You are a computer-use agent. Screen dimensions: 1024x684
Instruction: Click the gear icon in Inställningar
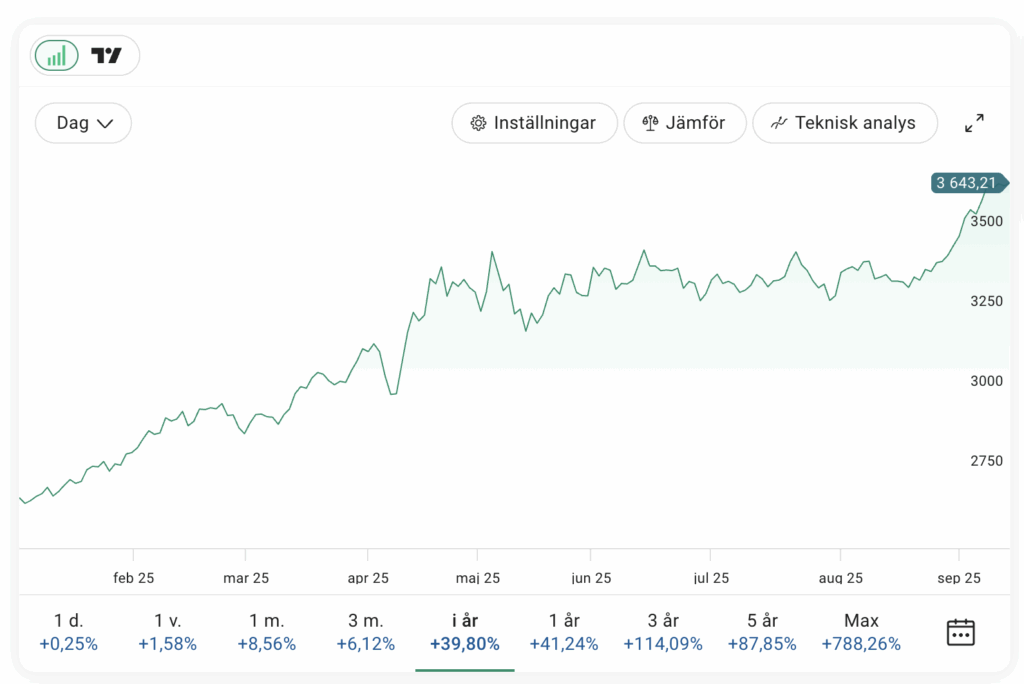[477, 123]
